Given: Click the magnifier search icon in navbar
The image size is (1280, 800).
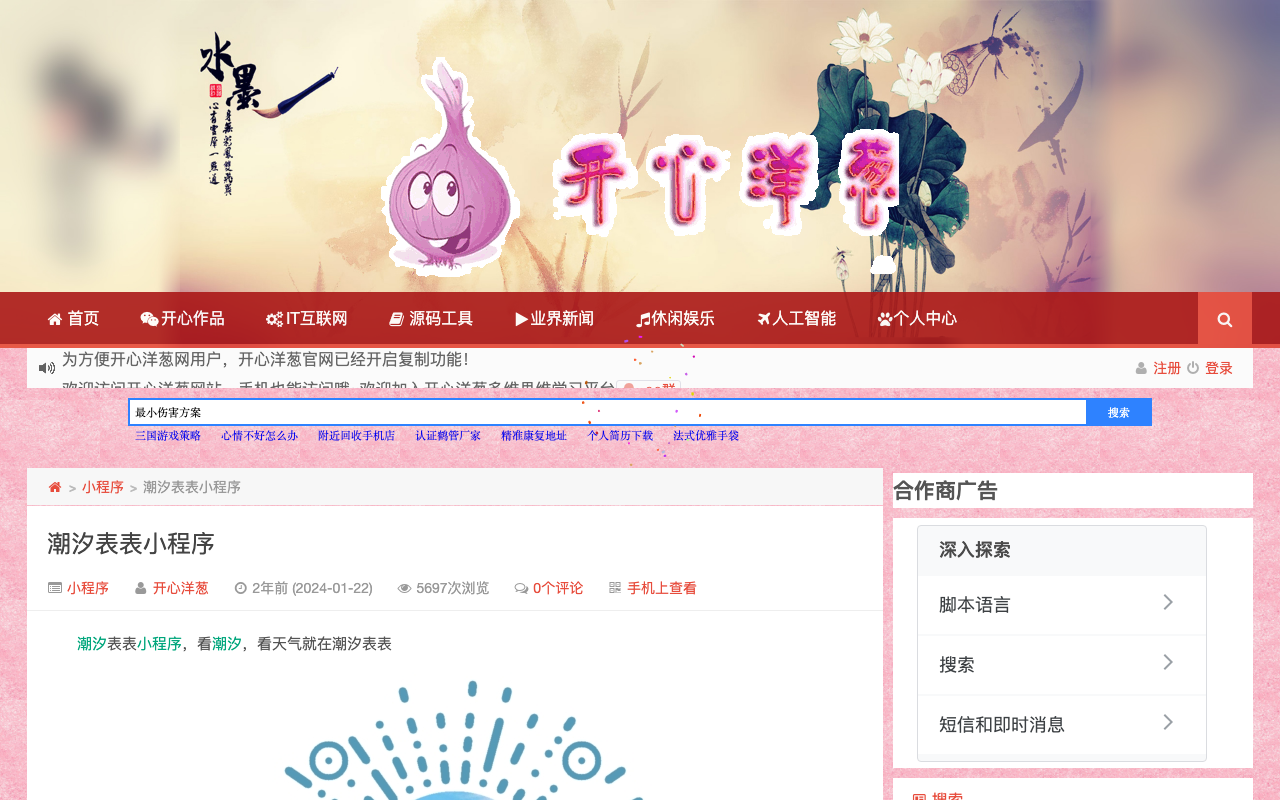Looking at the screenshot, I should (x=1225, y=320).
